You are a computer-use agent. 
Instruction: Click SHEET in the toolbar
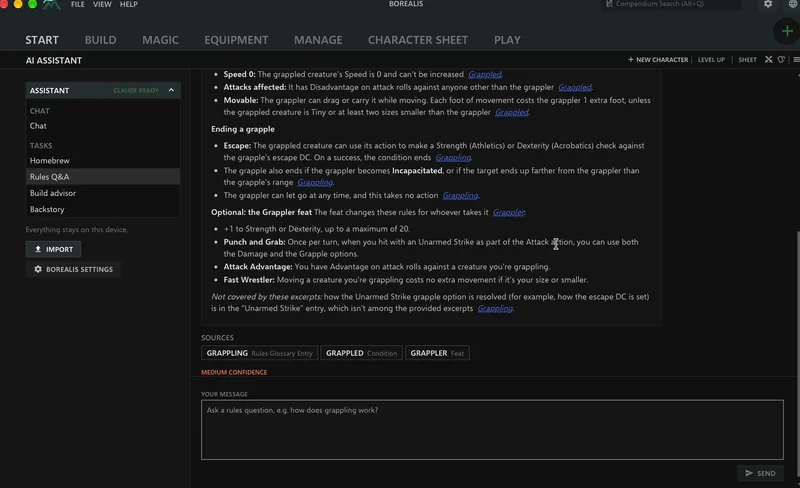click(747, 60)
